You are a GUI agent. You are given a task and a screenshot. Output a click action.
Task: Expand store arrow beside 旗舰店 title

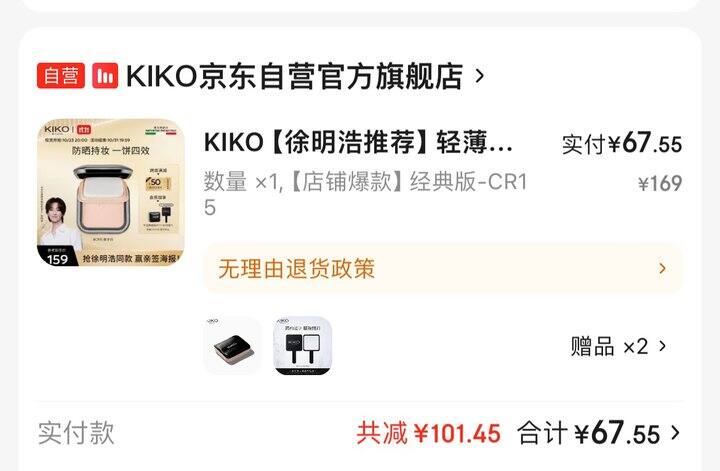tap(479, 76)
